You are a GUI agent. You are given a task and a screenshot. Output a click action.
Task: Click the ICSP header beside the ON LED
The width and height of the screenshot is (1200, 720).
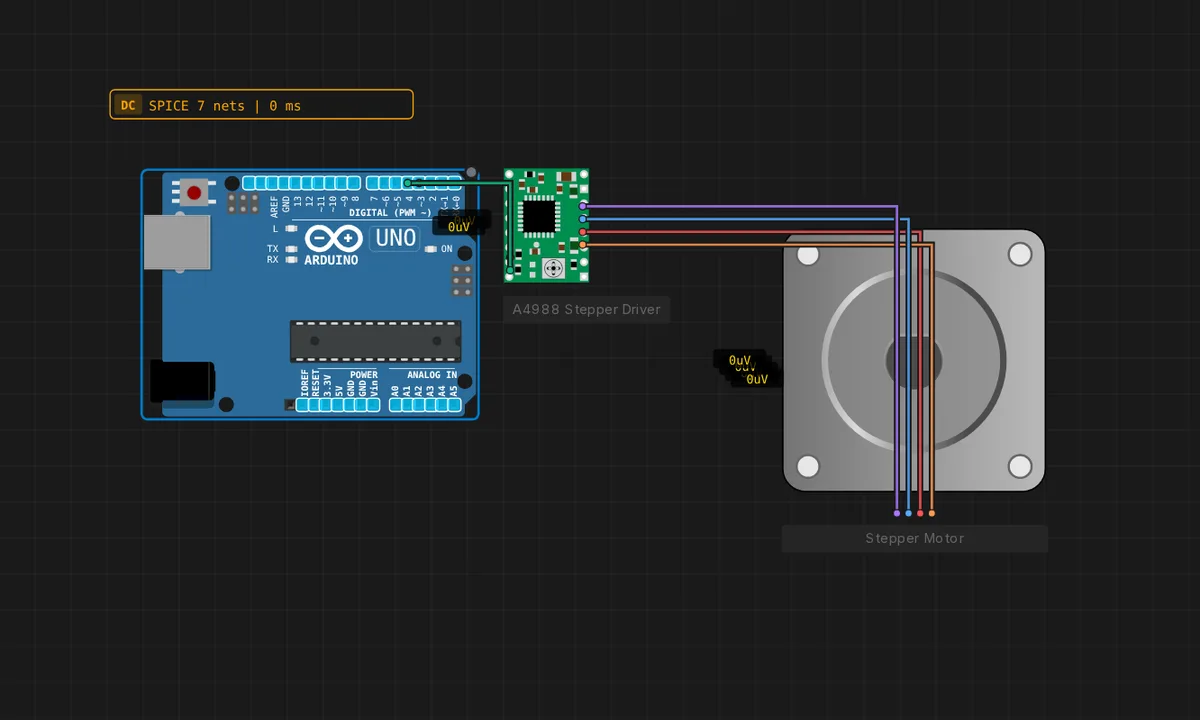(461, 281)
